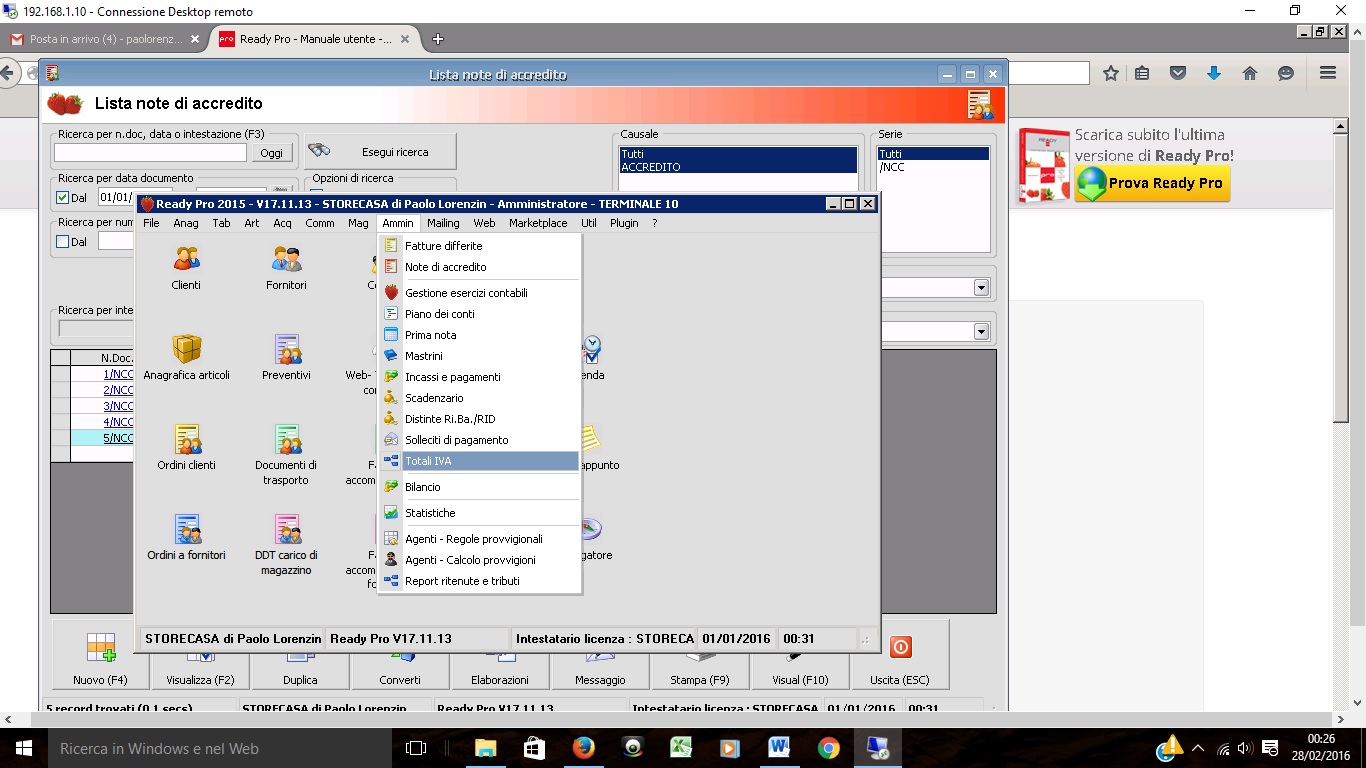
Task: Switch to the Posta in arrivo Gmail tab
Action: pyautogui.click(x=105, y=39)
